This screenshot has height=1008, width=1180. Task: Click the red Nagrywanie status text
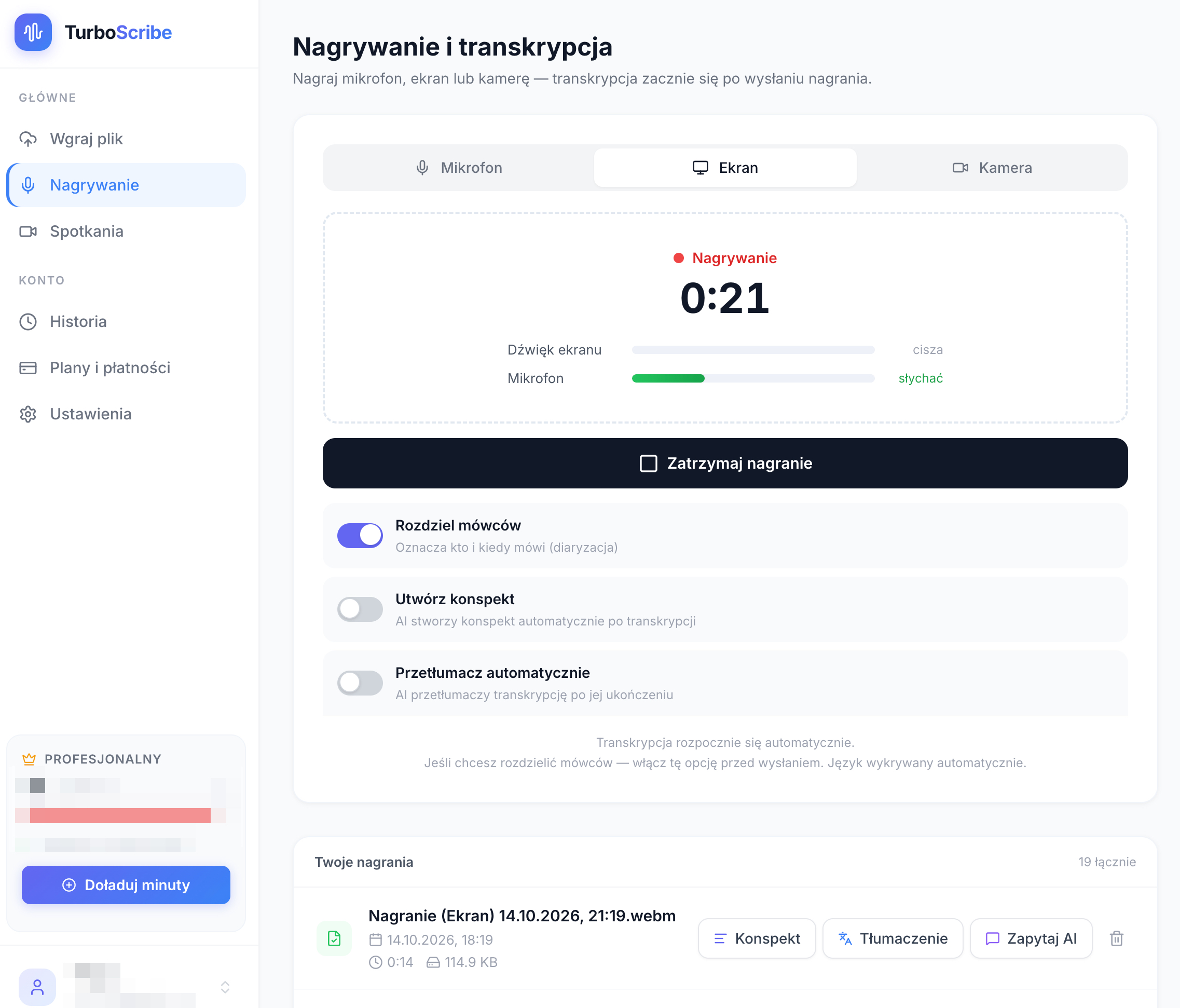[x=734, y=258]
